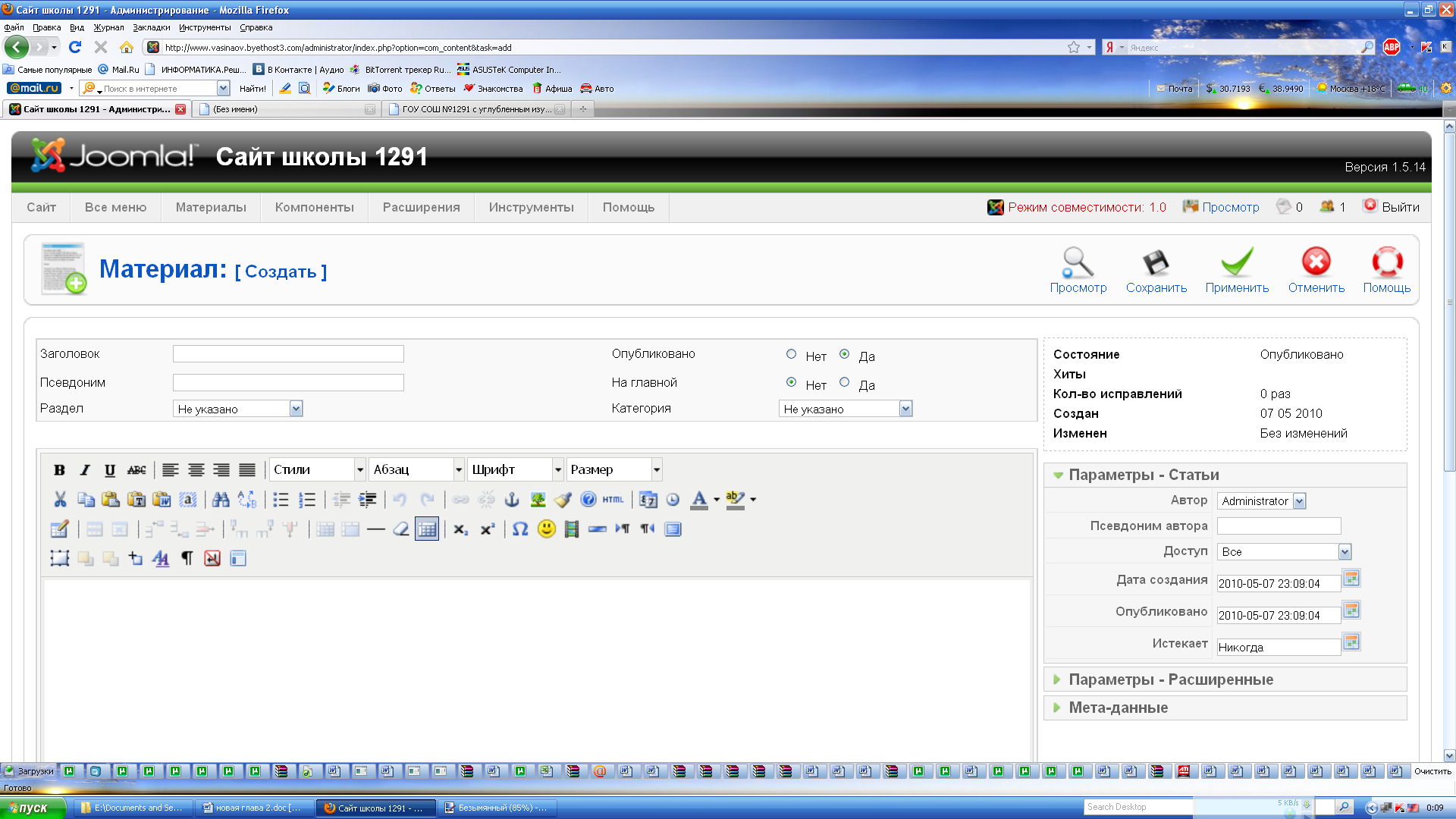1456x819 pixels.
Task: Insert a special character with the Omega icon
Action: [x=520, y=529]
